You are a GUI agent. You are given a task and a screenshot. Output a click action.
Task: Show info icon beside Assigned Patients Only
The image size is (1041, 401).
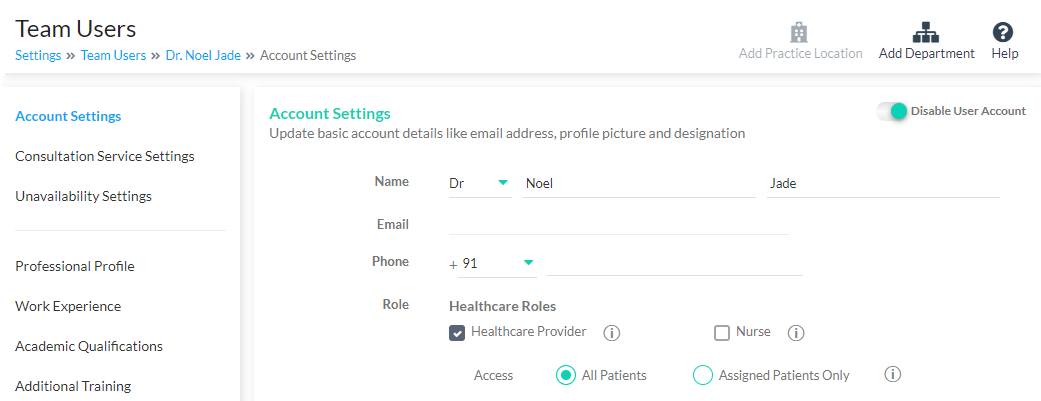click(x=893, y=374)
